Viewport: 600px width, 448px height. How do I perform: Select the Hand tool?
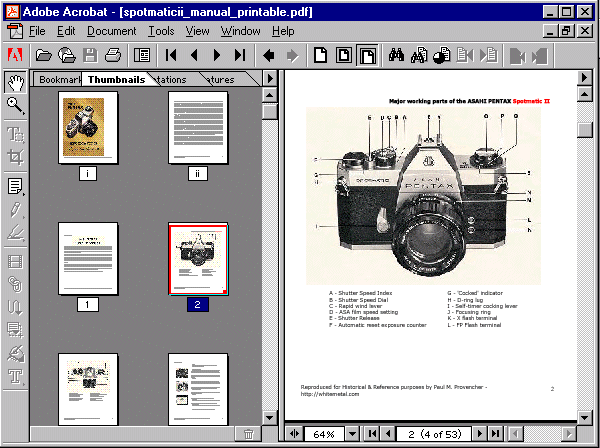(x=16, y=82)
